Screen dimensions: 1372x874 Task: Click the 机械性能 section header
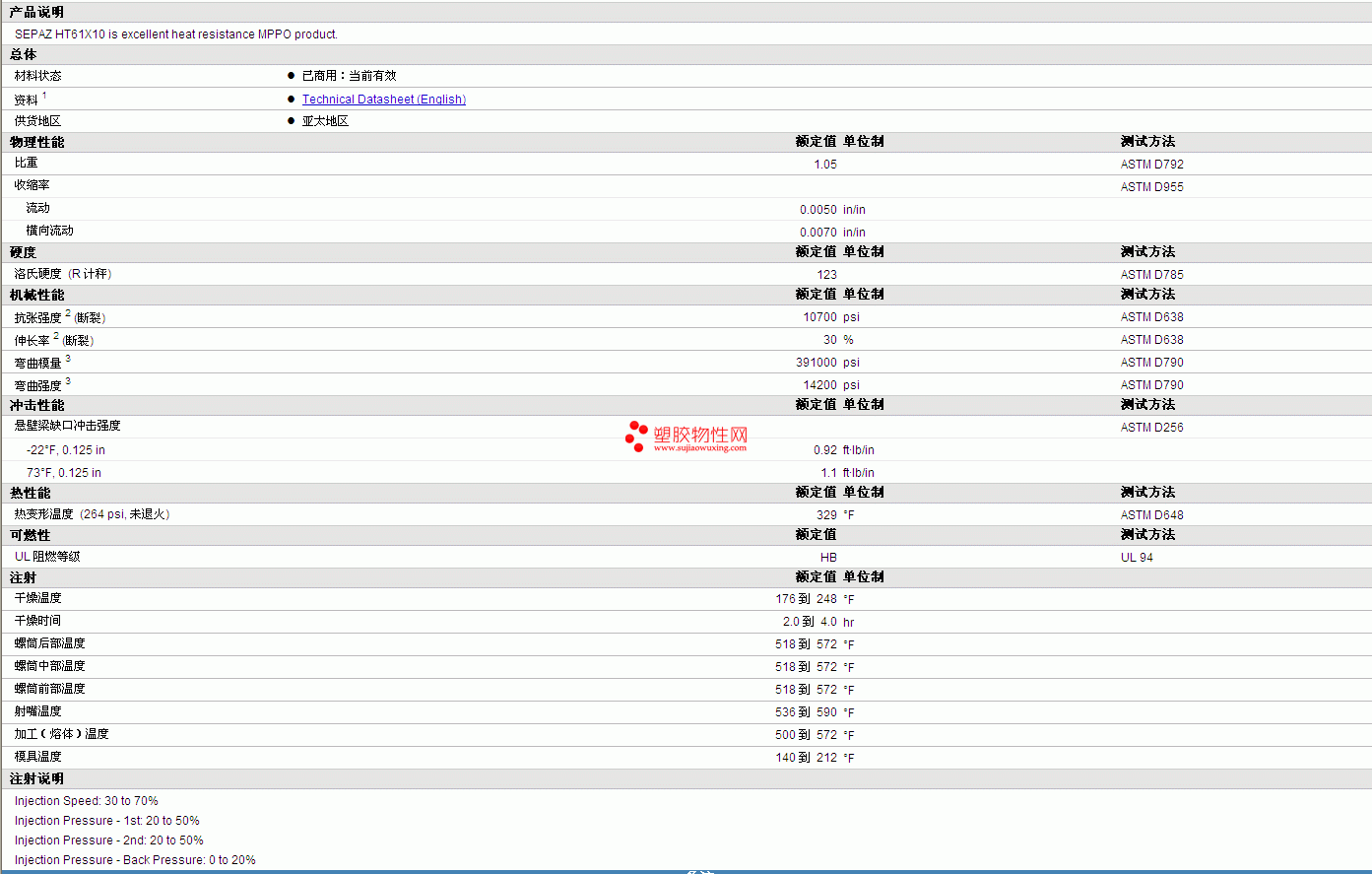(x=36, y=295)
